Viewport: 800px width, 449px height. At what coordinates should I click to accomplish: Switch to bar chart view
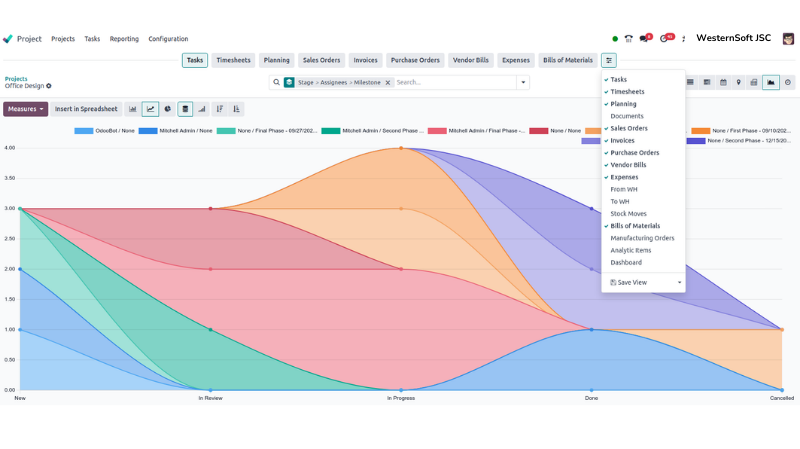click(x=133, y=109)
